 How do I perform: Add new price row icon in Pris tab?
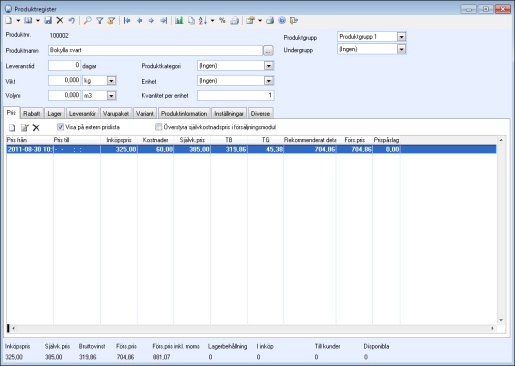12,128
